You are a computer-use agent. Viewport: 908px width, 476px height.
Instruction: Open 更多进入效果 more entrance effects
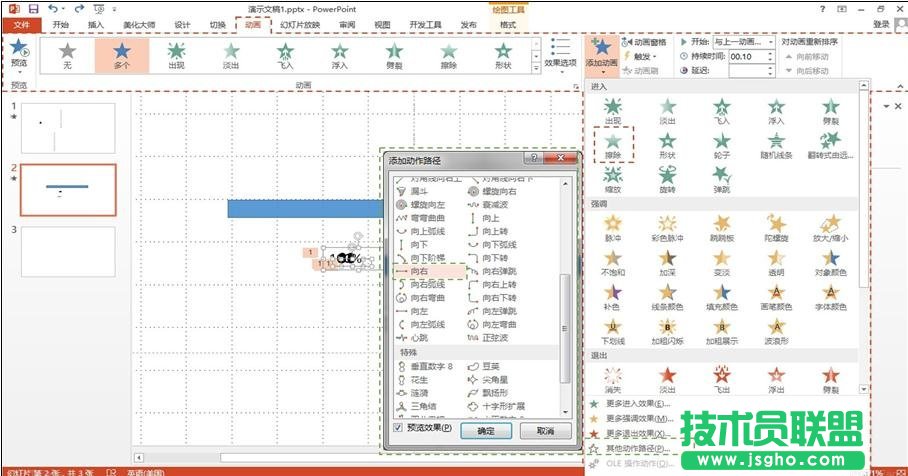[637, 404]
